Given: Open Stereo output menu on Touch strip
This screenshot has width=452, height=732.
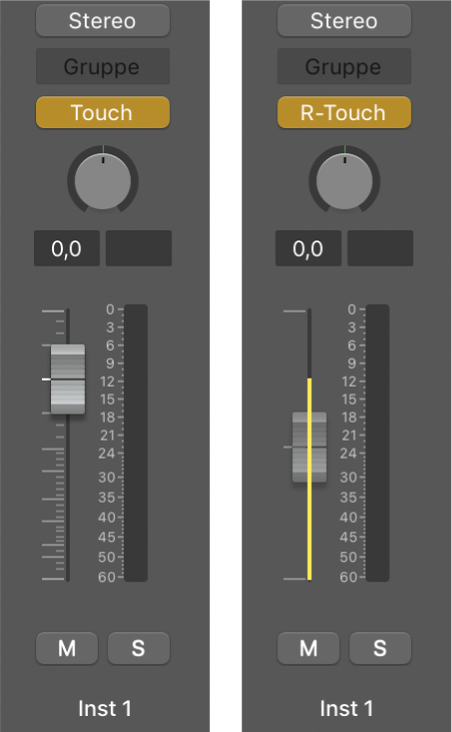Looking at the screenshot, I should [103, 21].
